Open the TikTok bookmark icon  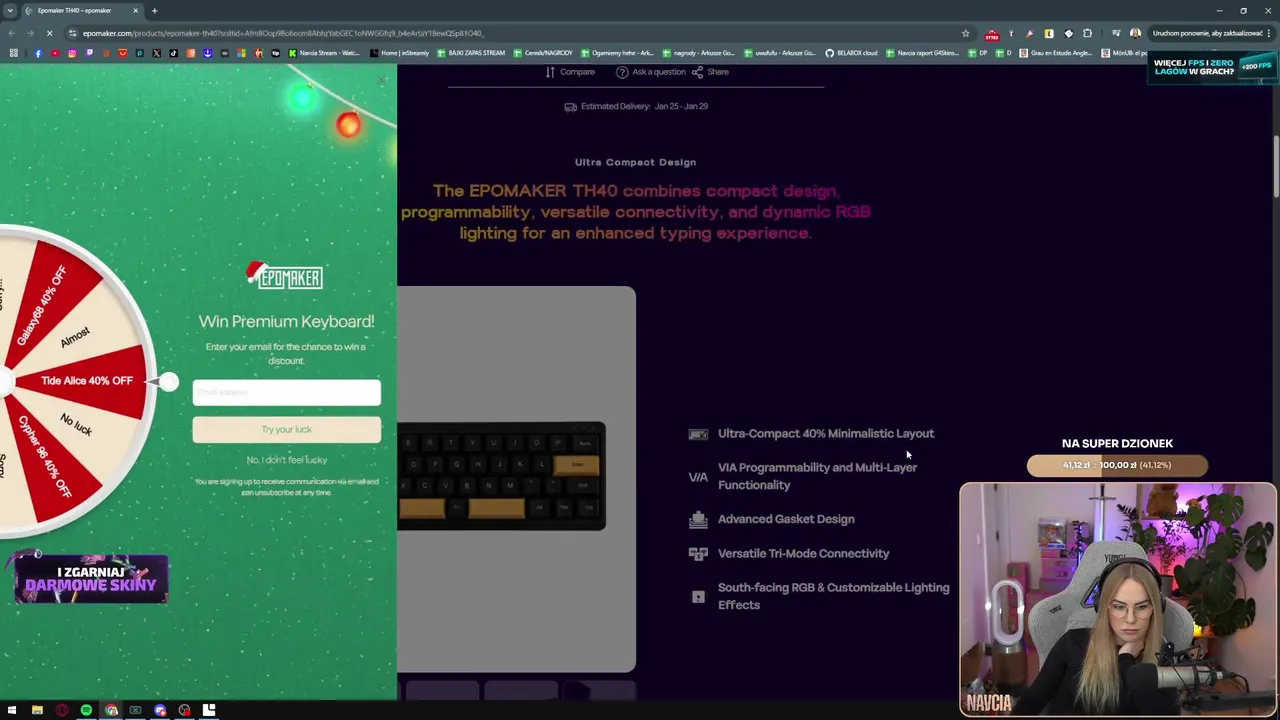coord(174,53)
